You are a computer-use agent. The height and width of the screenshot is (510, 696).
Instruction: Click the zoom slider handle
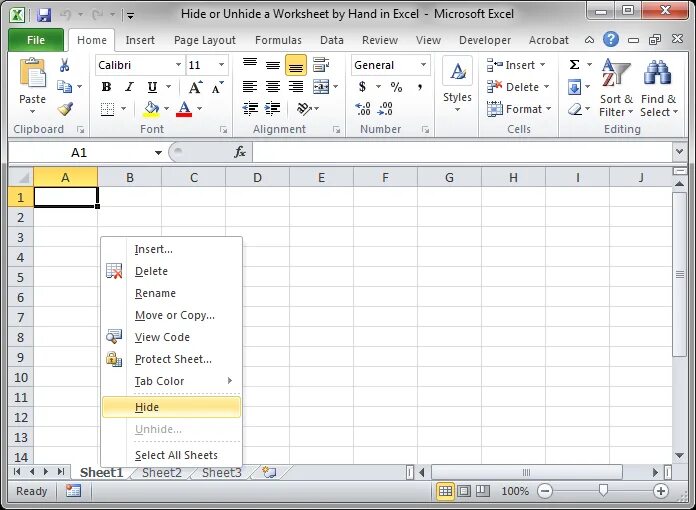click(603, 490)
